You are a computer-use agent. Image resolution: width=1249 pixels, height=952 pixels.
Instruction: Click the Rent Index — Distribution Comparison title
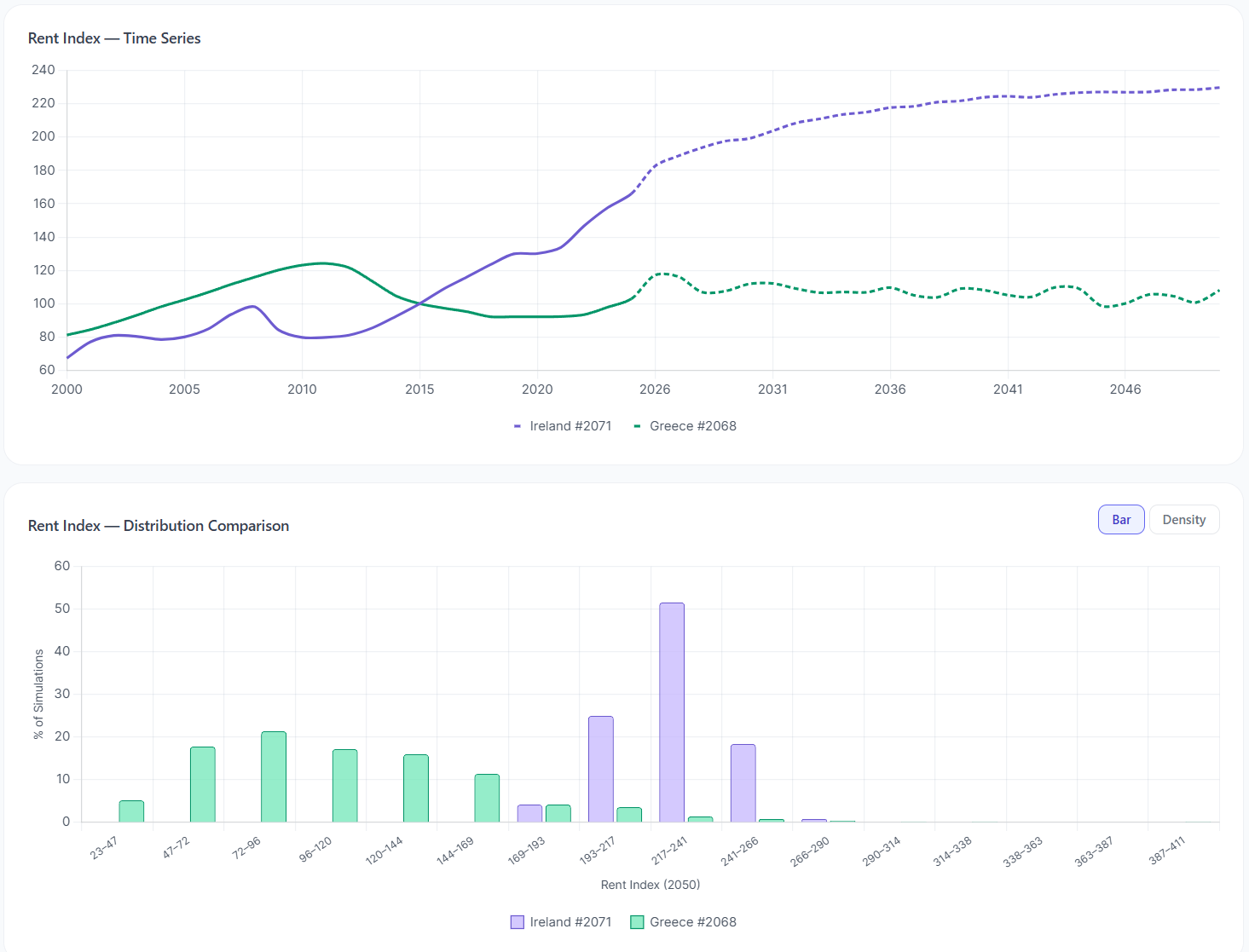pos(159,526)
